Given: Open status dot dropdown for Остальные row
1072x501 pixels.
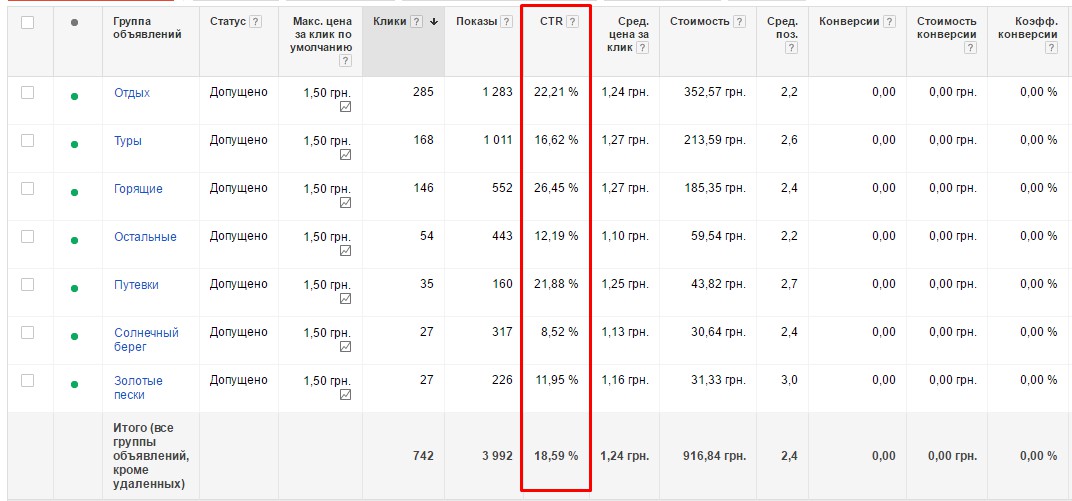Looking at the screenshot, I should click(x=74, y=241).
